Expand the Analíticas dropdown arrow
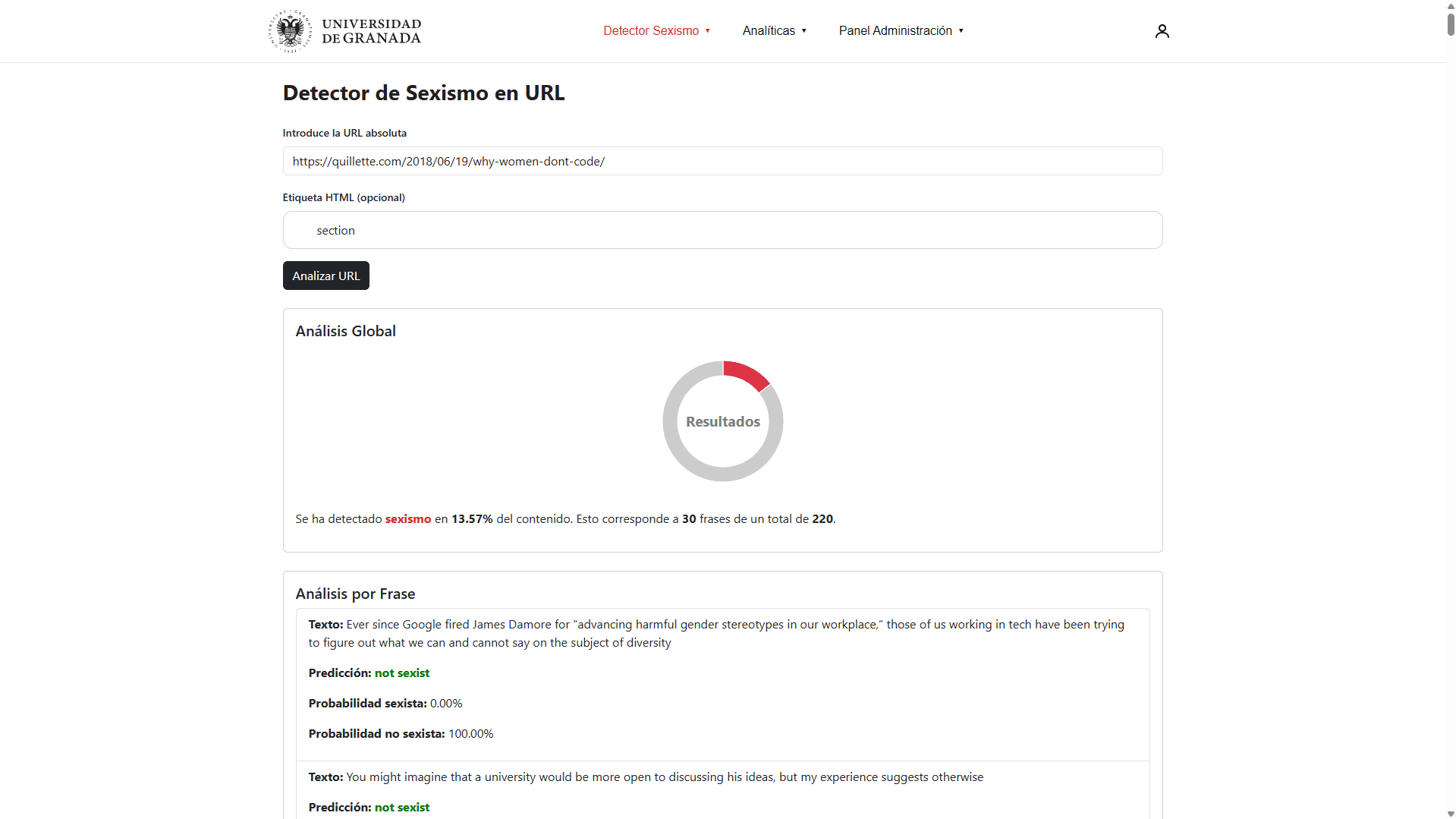 (x=804, y=31)
